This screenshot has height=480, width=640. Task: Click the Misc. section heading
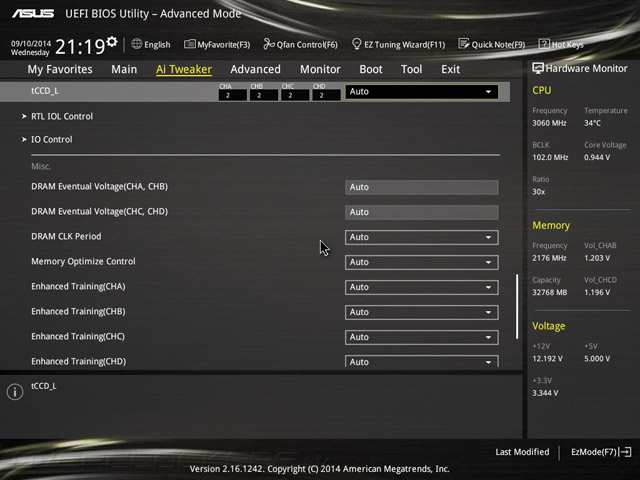41,167
